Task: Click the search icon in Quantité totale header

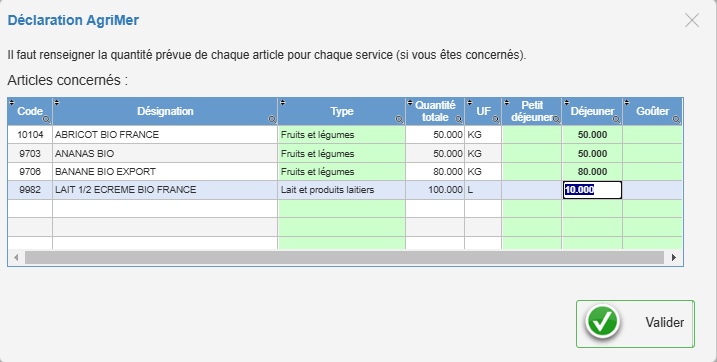Action: pyautogui.click(x=459, y=119)
